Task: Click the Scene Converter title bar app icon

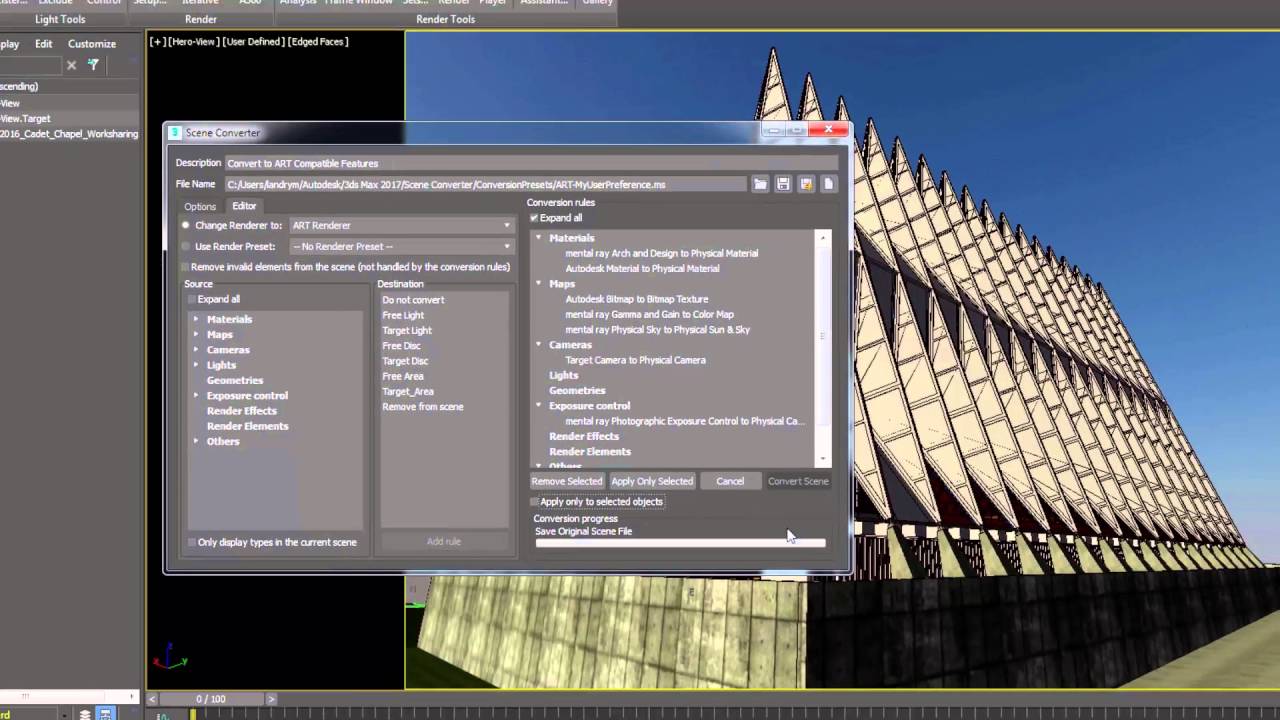Action: point(175,132)
